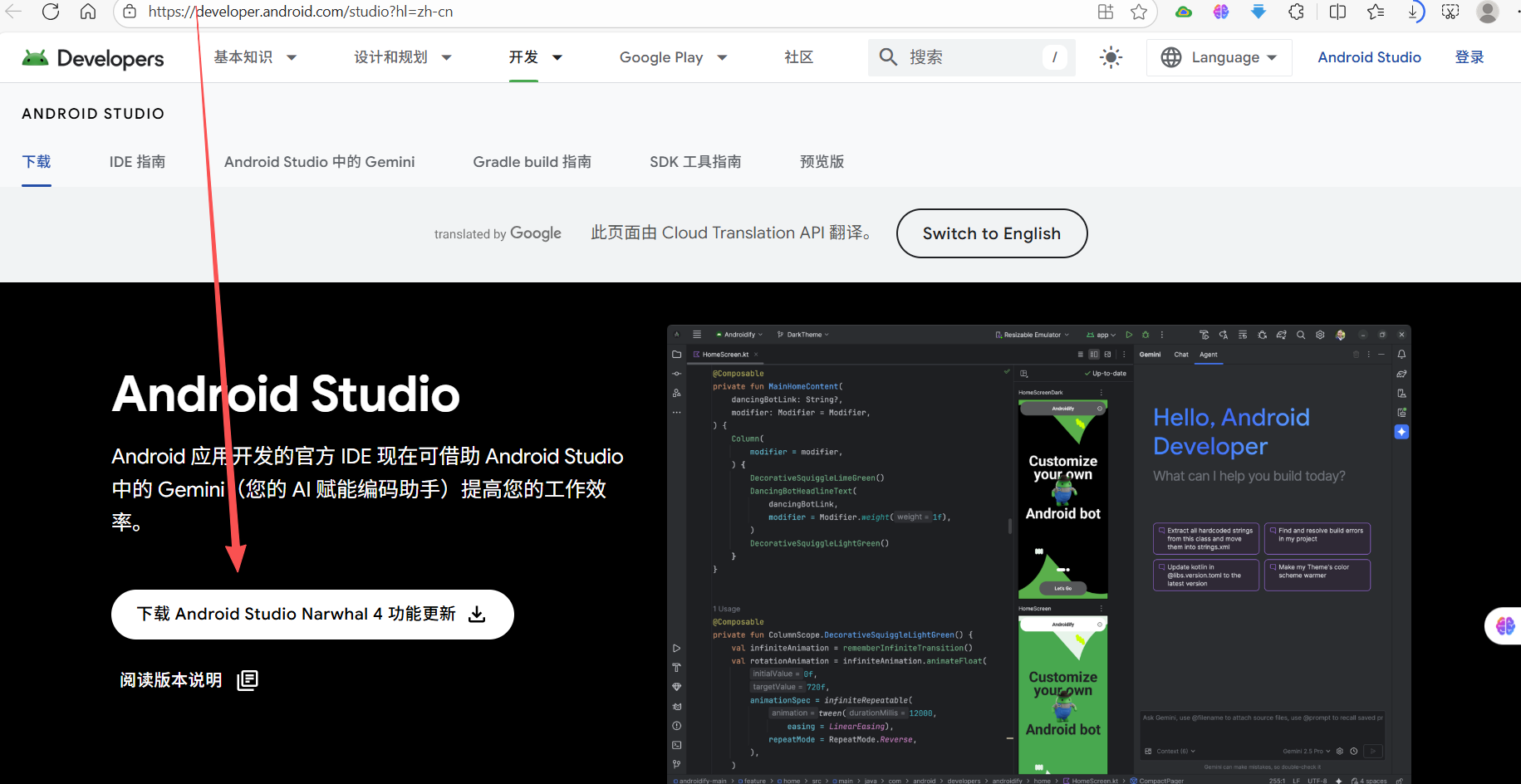Click the search magnifier icon
The image size is (1521, 784).
[x=888, y=56]
